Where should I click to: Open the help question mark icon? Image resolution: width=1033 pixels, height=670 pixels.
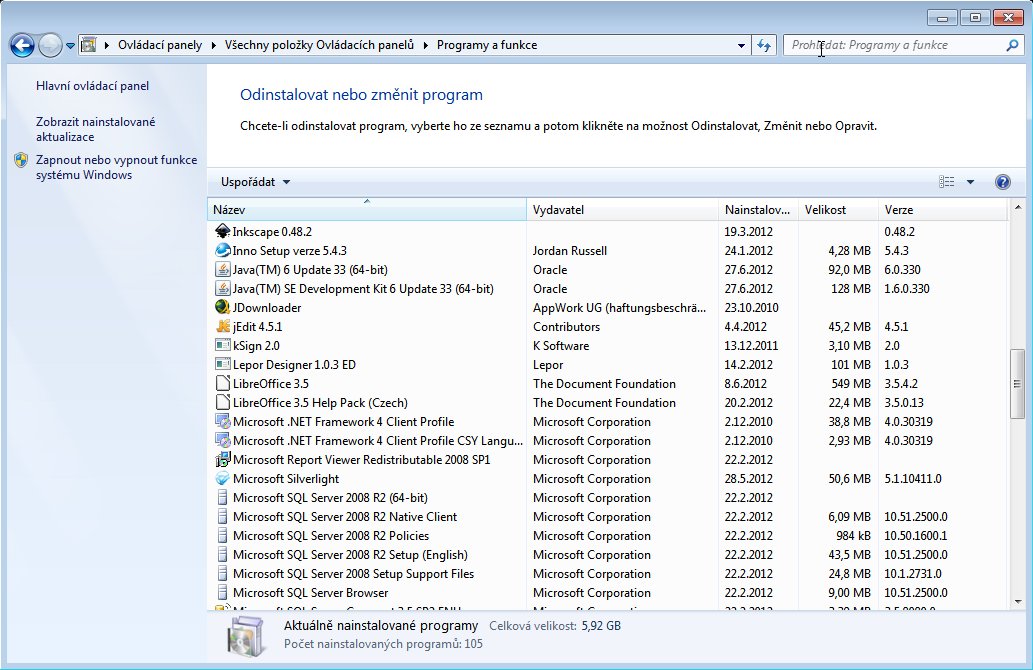[1003, 182]
